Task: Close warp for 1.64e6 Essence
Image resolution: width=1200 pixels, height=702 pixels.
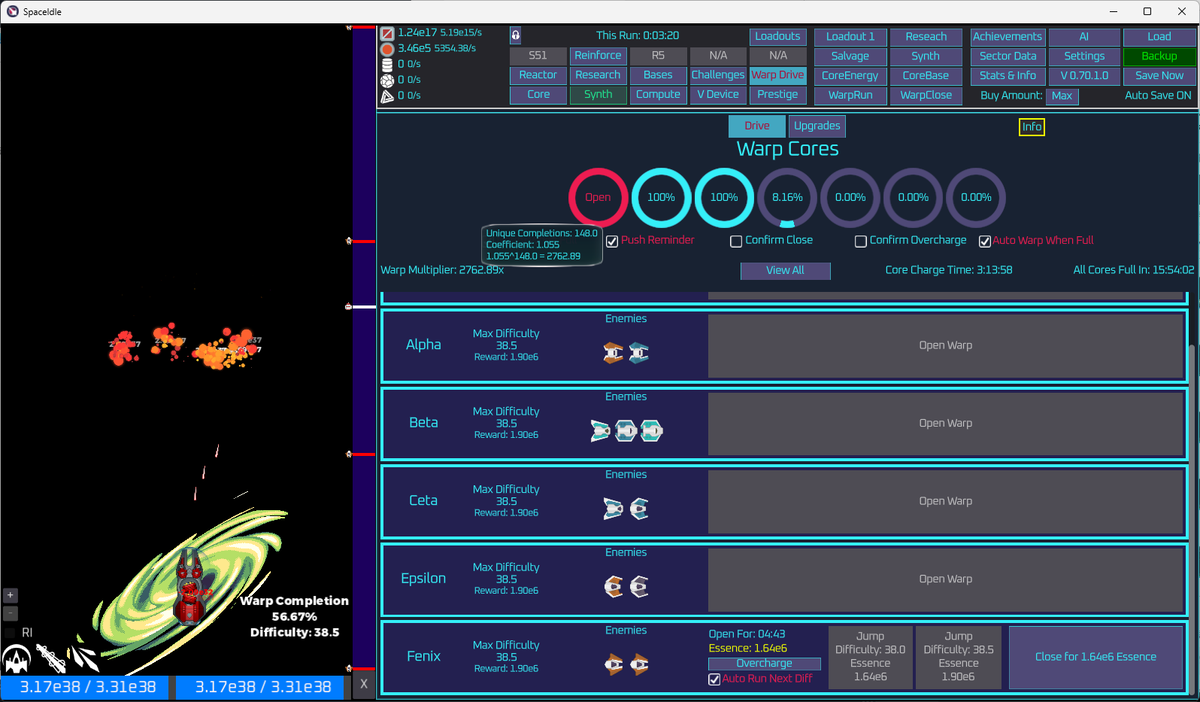Action: 1095,657
